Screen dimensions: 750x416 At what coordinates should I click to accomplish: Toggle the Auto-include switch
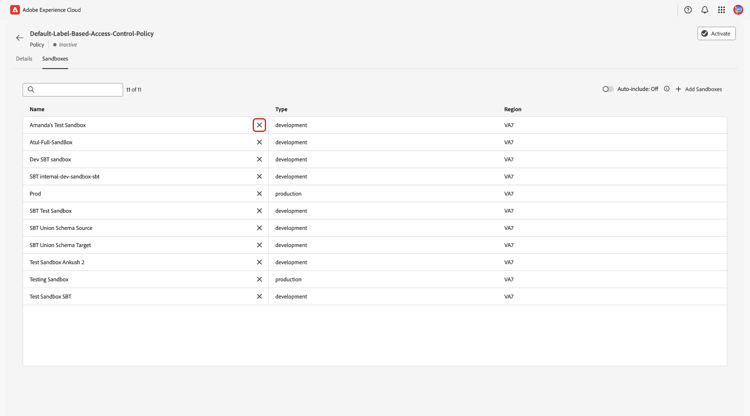[607, 89]
